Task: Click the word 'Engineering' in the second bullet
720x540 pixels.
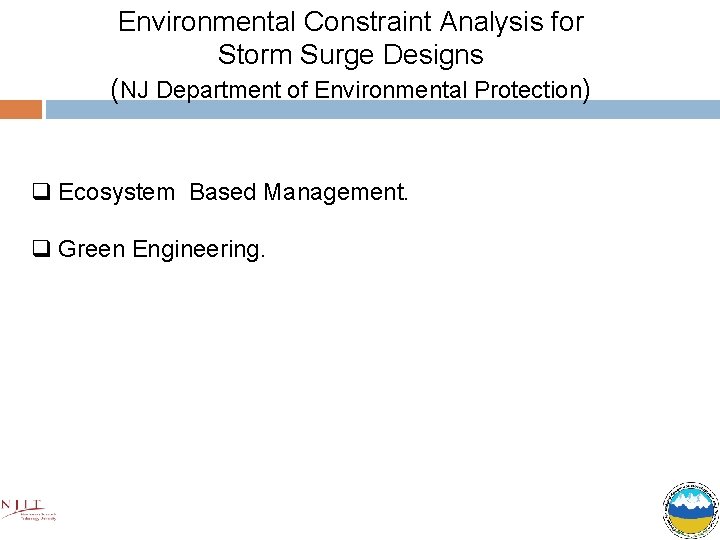Action: pyautogui.click(x=198, y=249)
